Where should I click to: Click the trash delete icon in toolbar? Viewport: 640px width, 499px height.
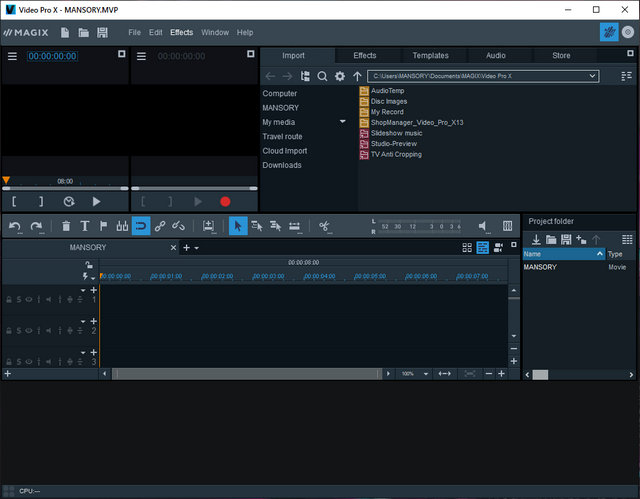pos(66,226)
